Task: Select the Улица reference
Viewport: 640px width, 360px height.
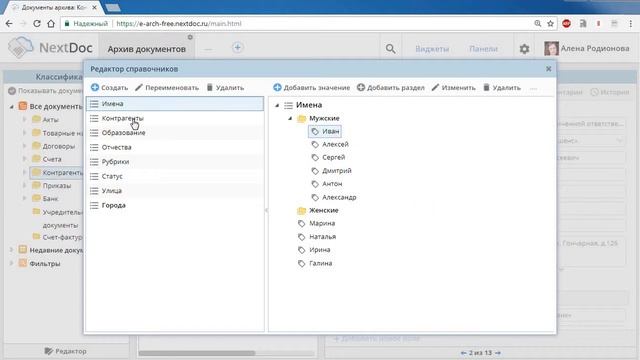Action: [175, 191]
